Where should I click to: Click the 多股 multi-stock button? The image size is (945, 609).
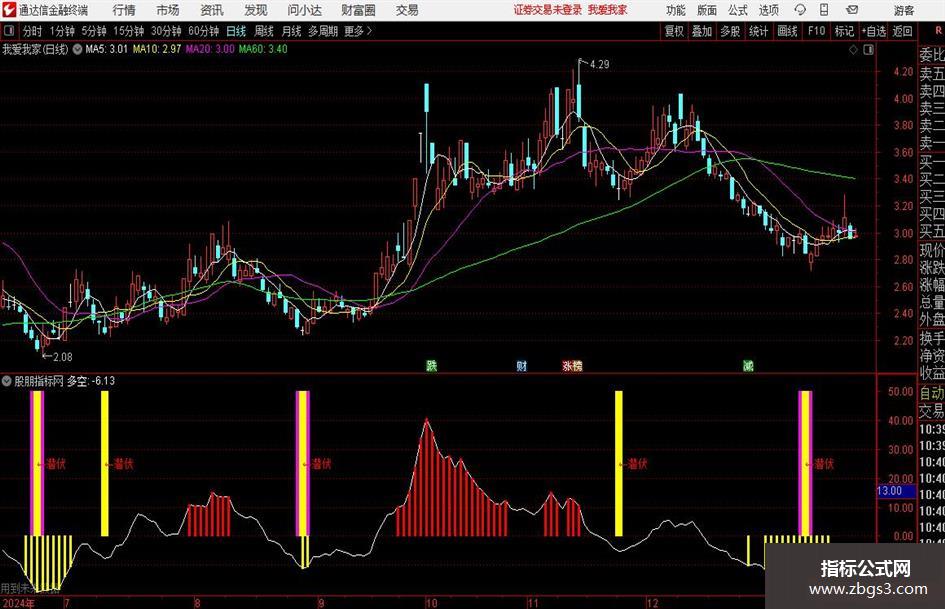(730, 31)
